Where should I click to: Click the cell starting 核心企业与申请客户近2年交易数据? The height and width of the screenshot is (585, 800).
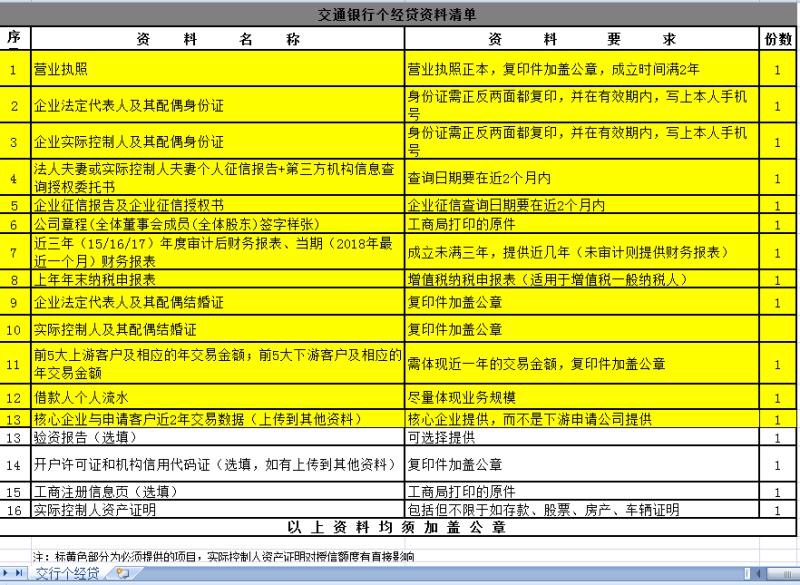click(218, 419)
